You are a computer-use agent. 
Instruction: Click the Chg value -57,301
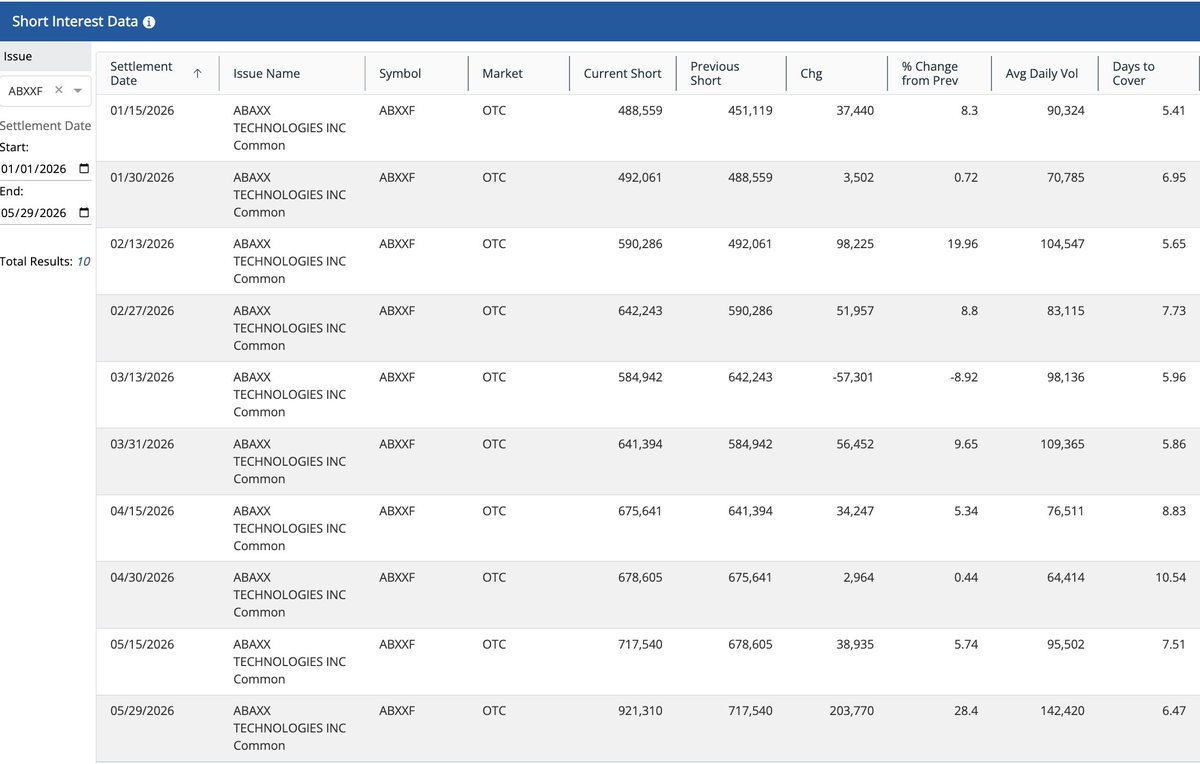(852, 377)
